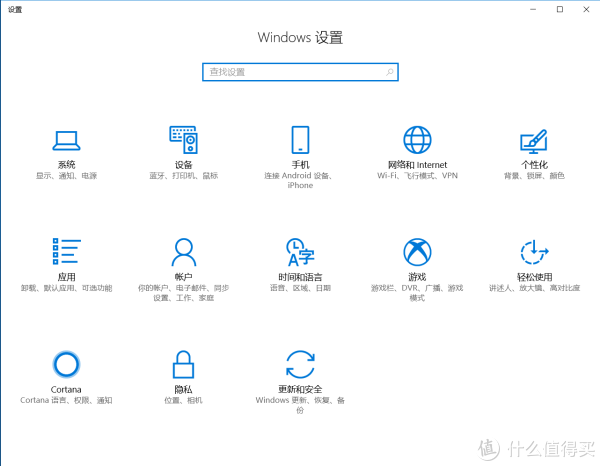Click the Cortana label text
Image resolution: width=600 pixels, height=466 pixels.
click(66, 389)
